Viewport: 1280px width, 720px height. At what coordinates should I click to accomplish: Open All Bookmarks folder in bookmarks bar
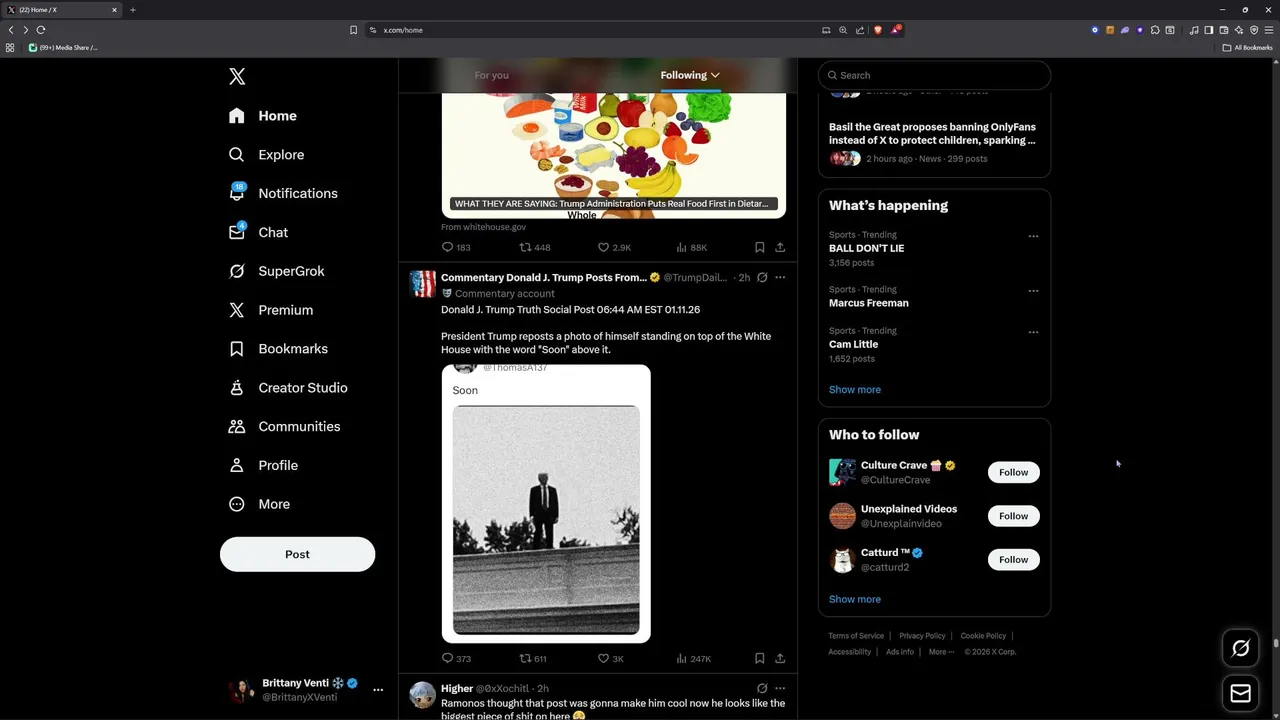(x=1247, y=47)
